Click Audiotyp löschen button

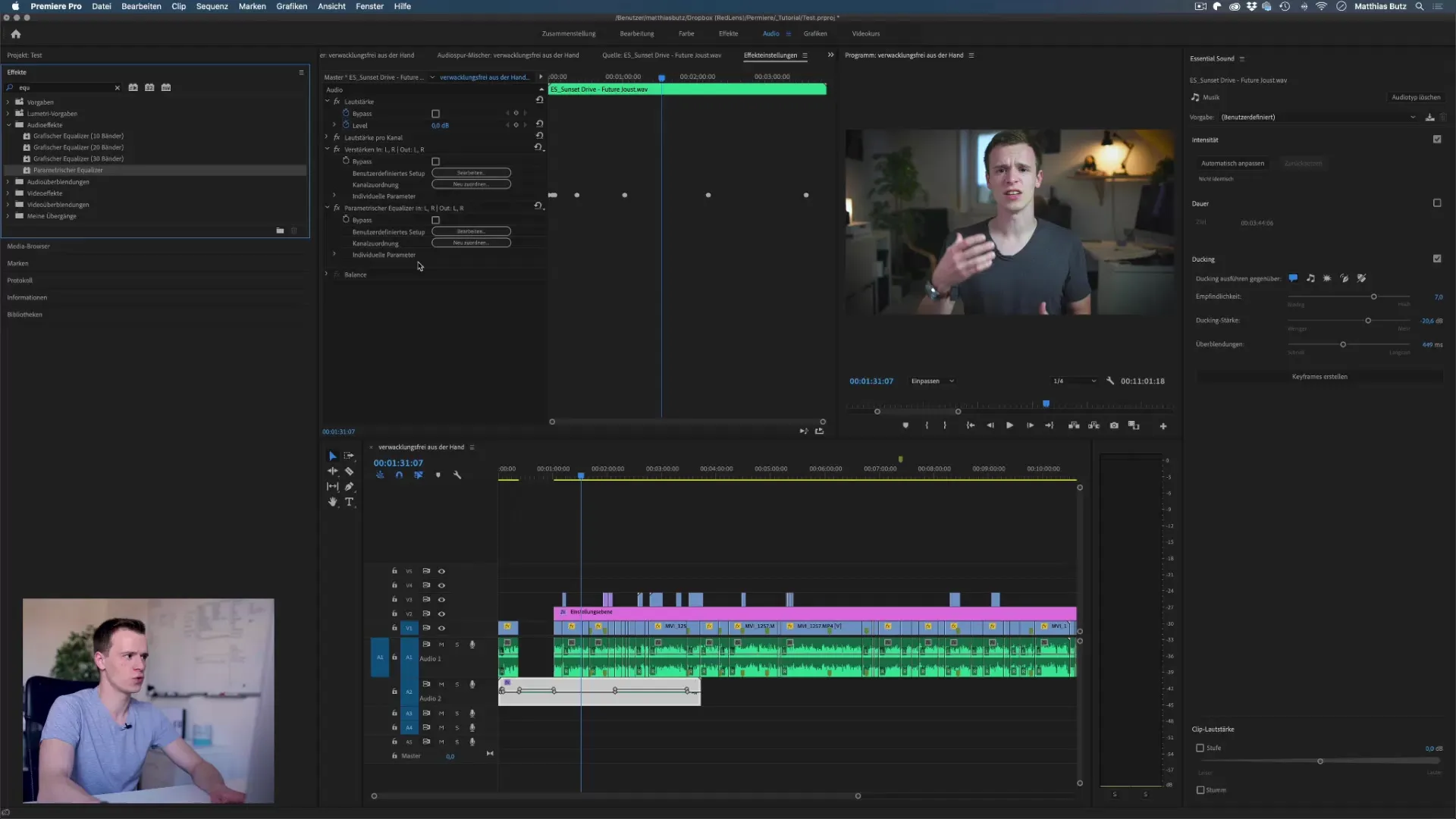[1416, 97]
